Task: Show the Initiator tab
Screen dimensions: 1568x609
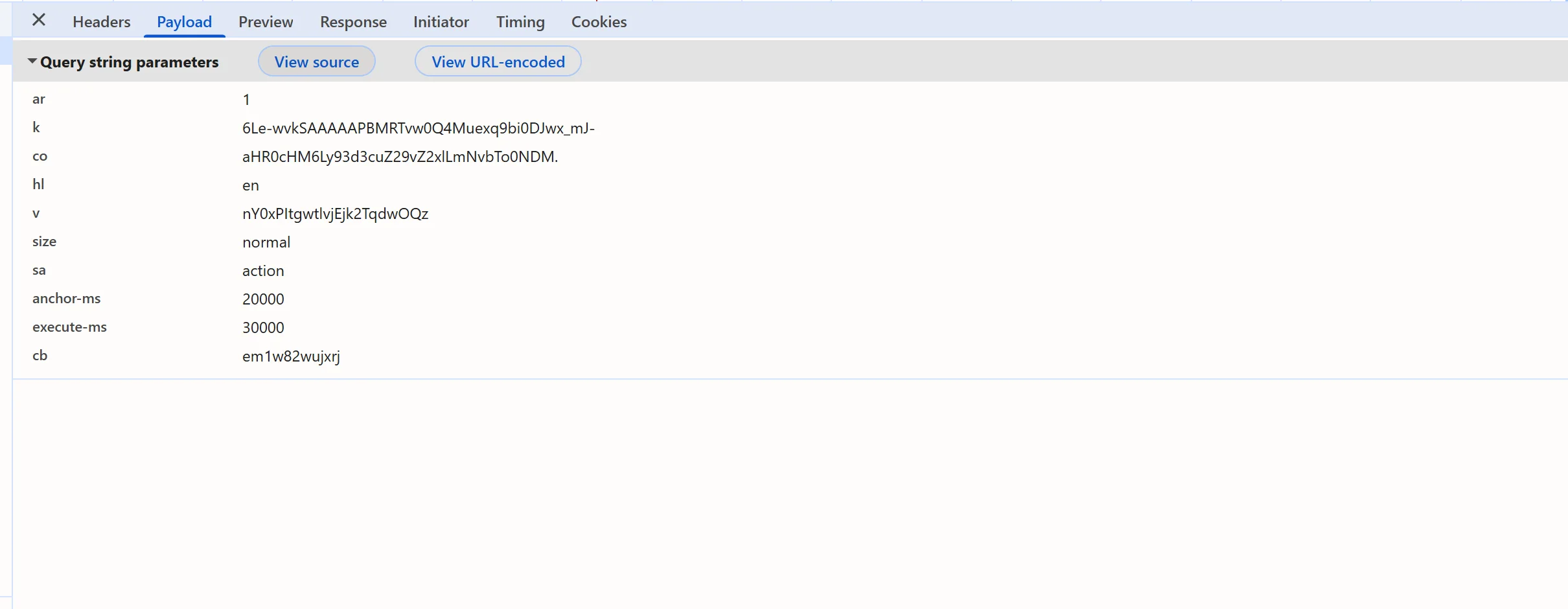Action: pos(441,21)
